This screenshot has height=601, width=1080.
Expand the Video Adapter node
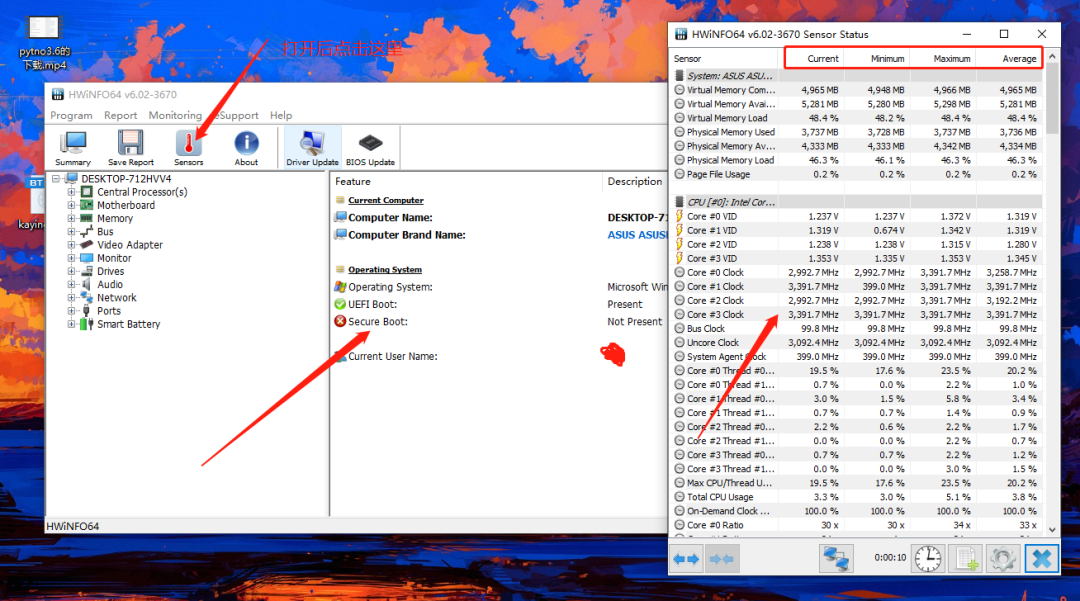coord(71,244)
